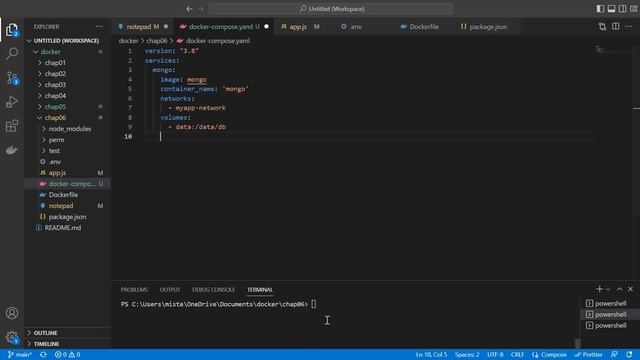The image size is (640, 360).
Task: Open the Search view in activity bar
Action: click(x=12, y=53)
